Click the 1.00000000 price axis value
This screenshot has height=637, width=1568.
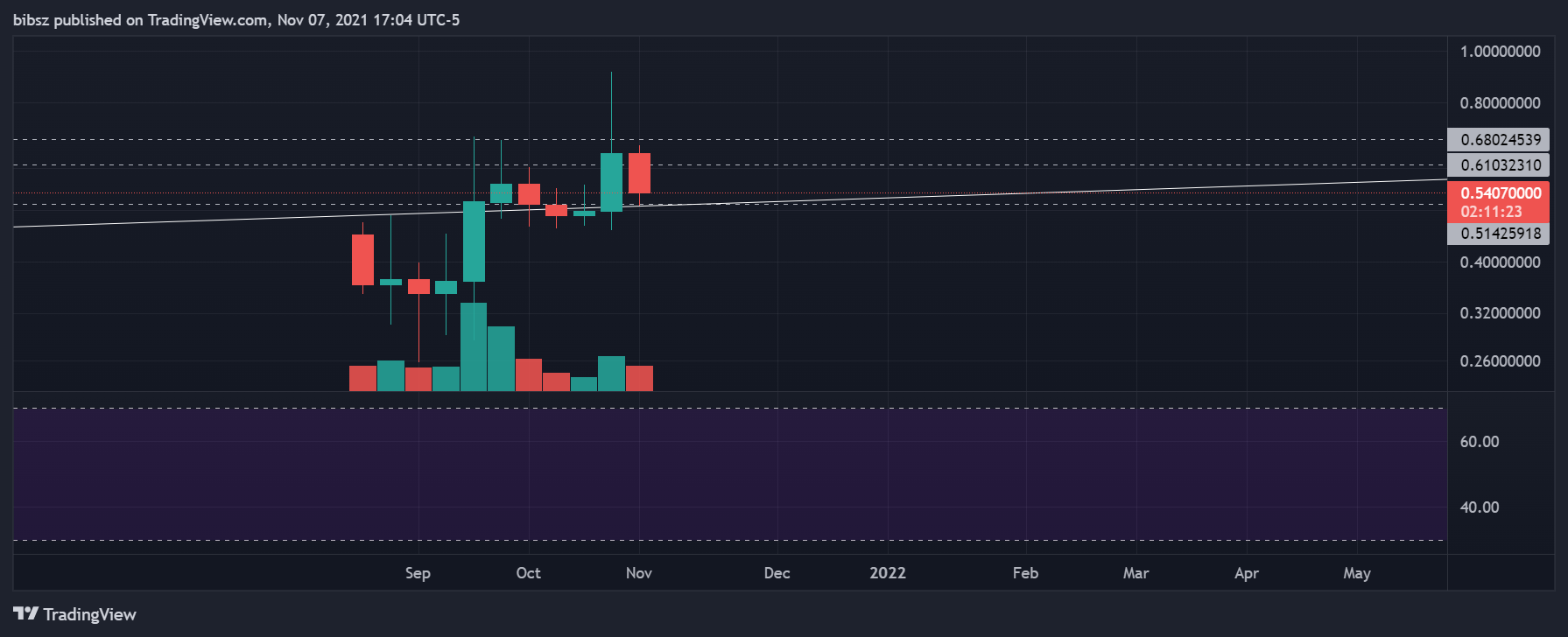(x=1500, y=52)
